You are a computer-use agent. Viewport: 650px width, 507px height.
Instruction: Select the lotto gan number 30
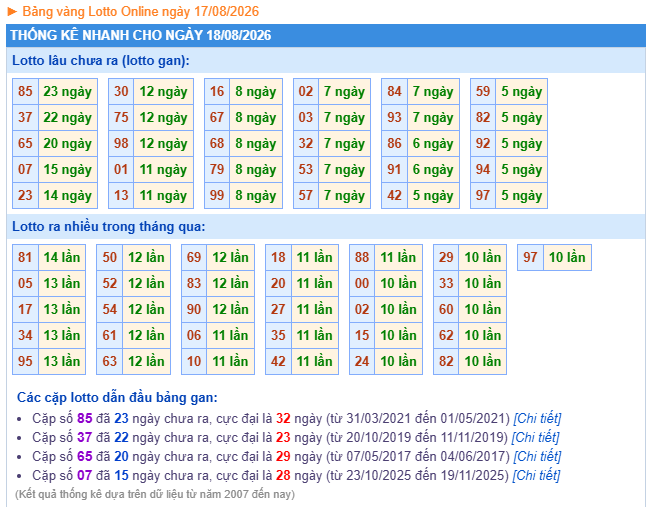click(121, 91)
